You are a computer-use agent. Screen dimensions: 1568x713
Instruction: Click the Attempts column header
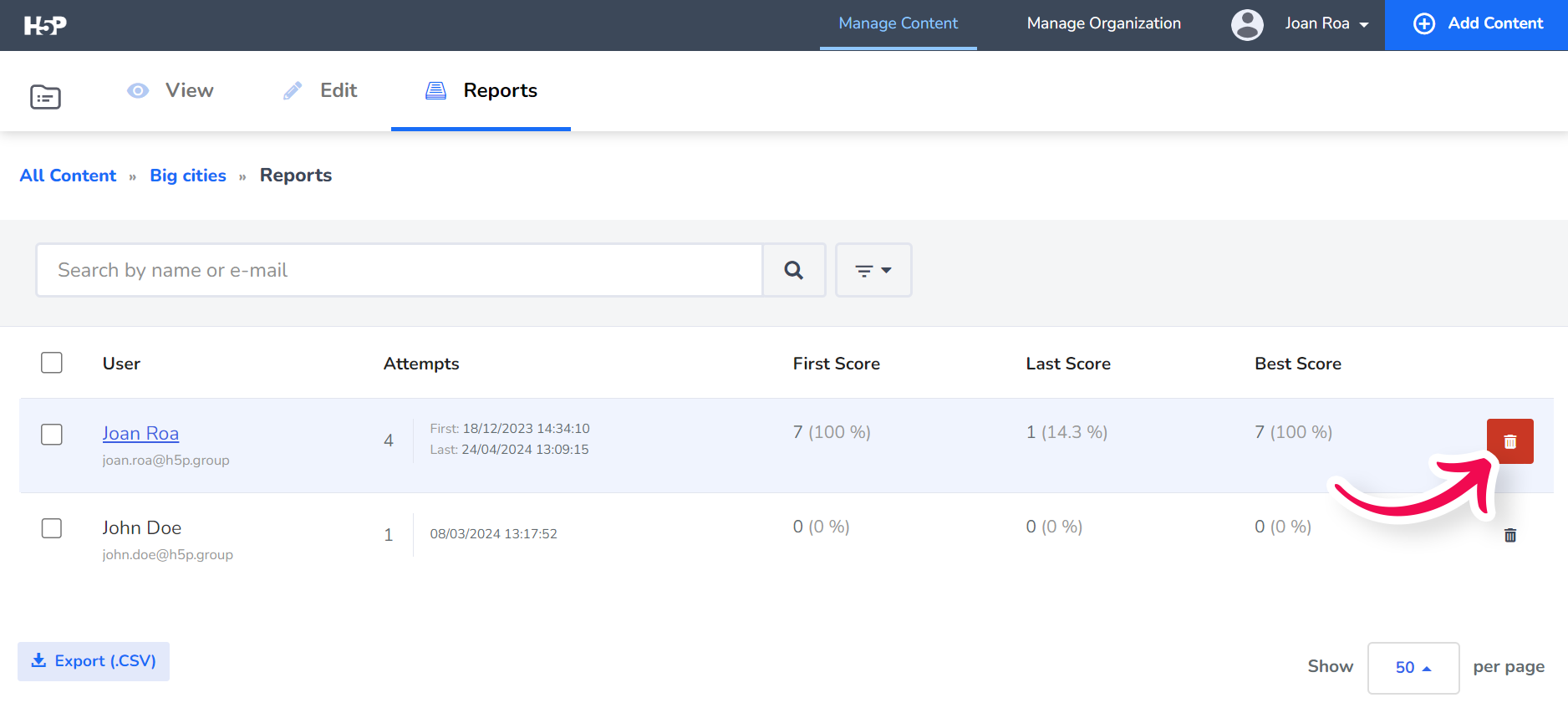[x=421, y=364]
